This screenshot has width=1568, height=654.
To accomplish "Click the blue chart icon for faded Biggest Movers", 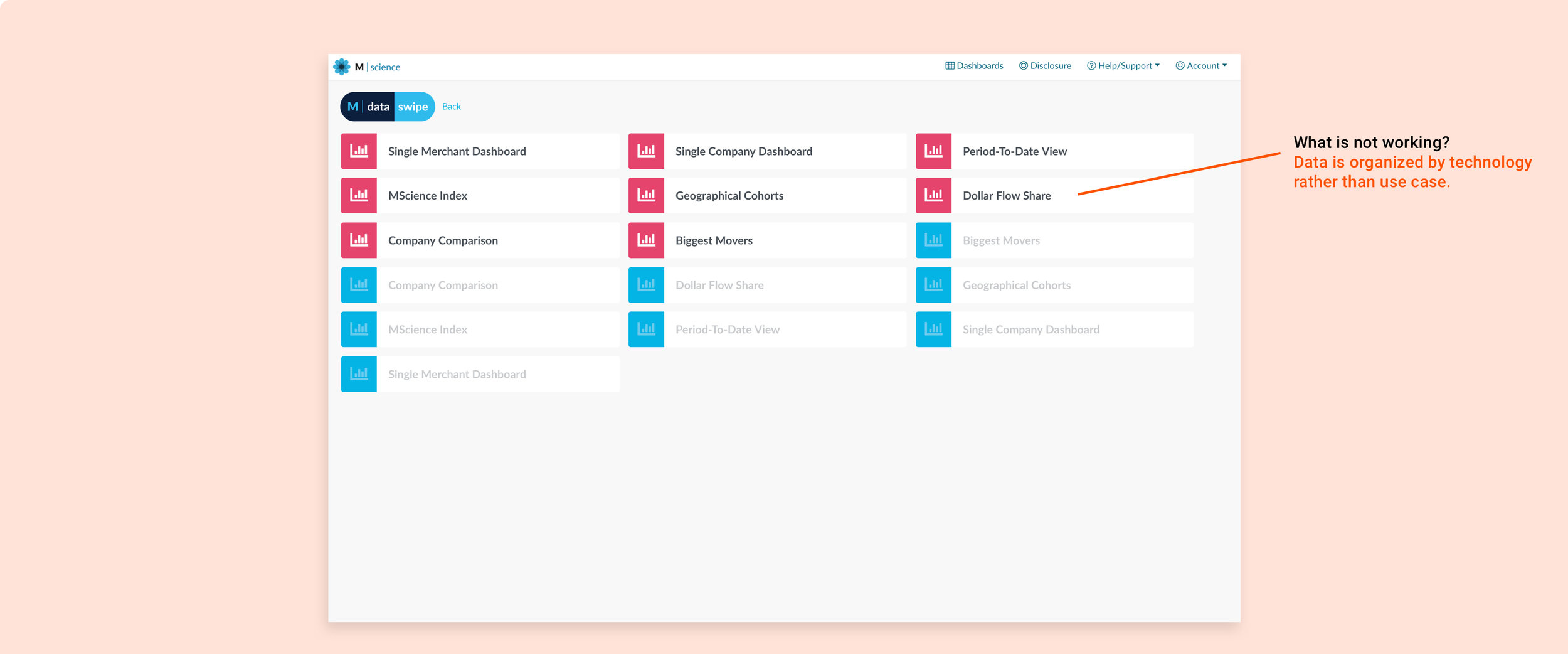I will 933,240.
